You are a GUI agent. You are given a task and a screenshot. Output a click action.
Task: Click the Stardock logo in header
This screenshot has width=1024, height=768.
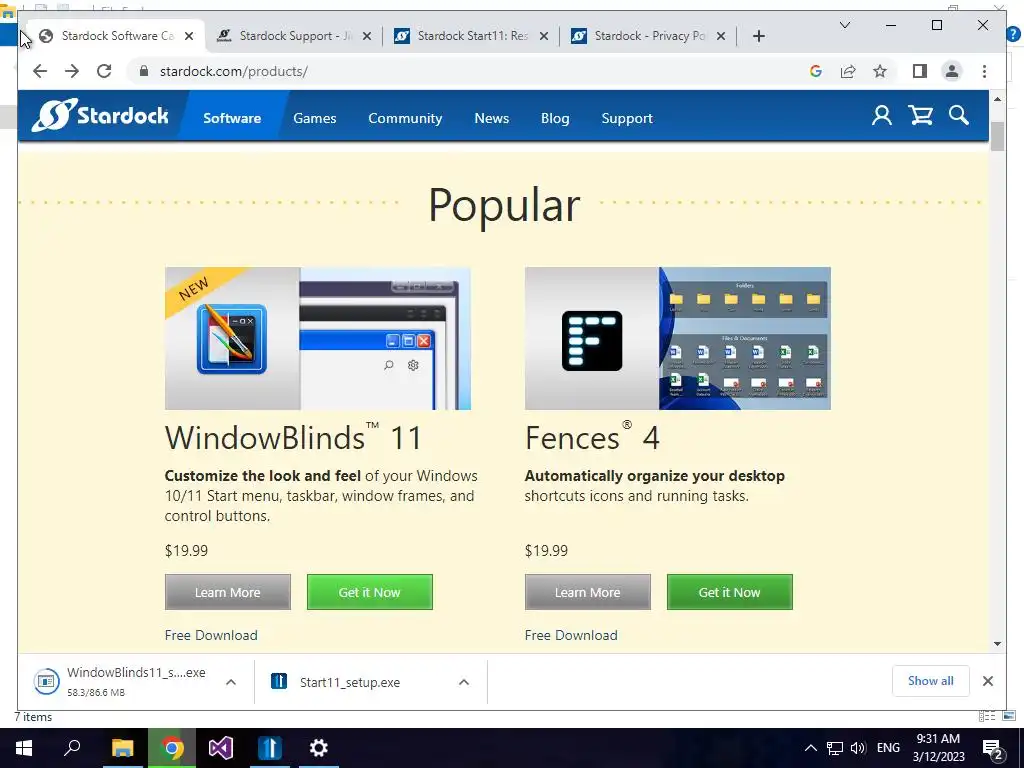pos(101,116)
